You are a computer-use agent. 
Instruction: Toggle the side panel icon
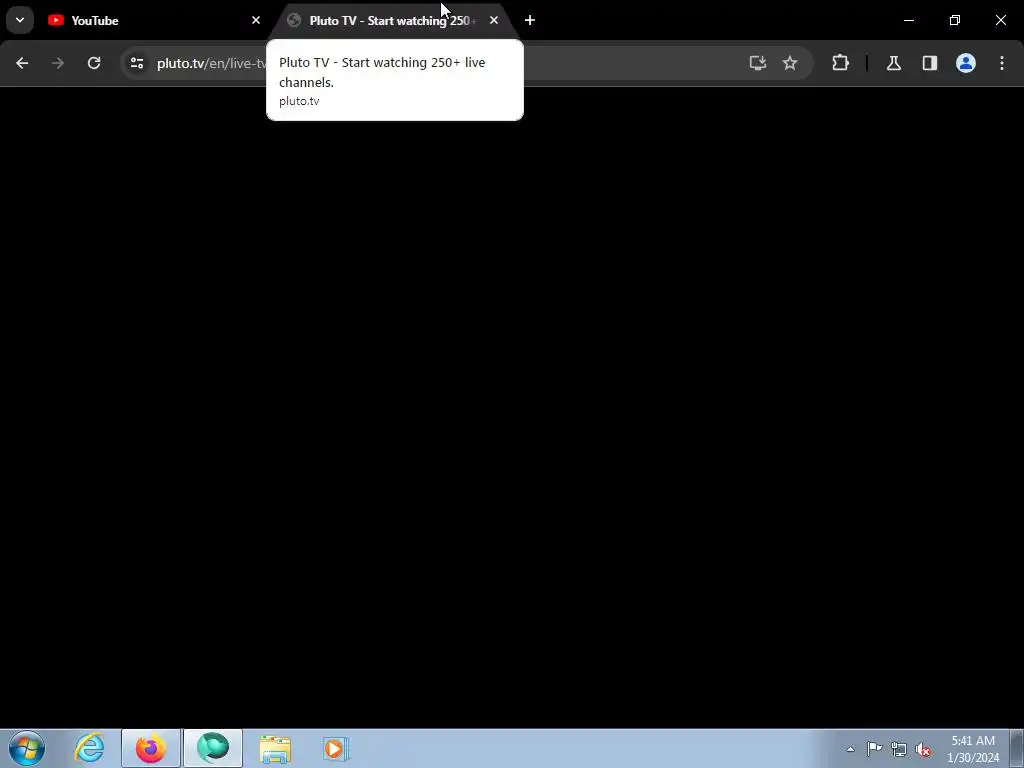click(930, 63)
